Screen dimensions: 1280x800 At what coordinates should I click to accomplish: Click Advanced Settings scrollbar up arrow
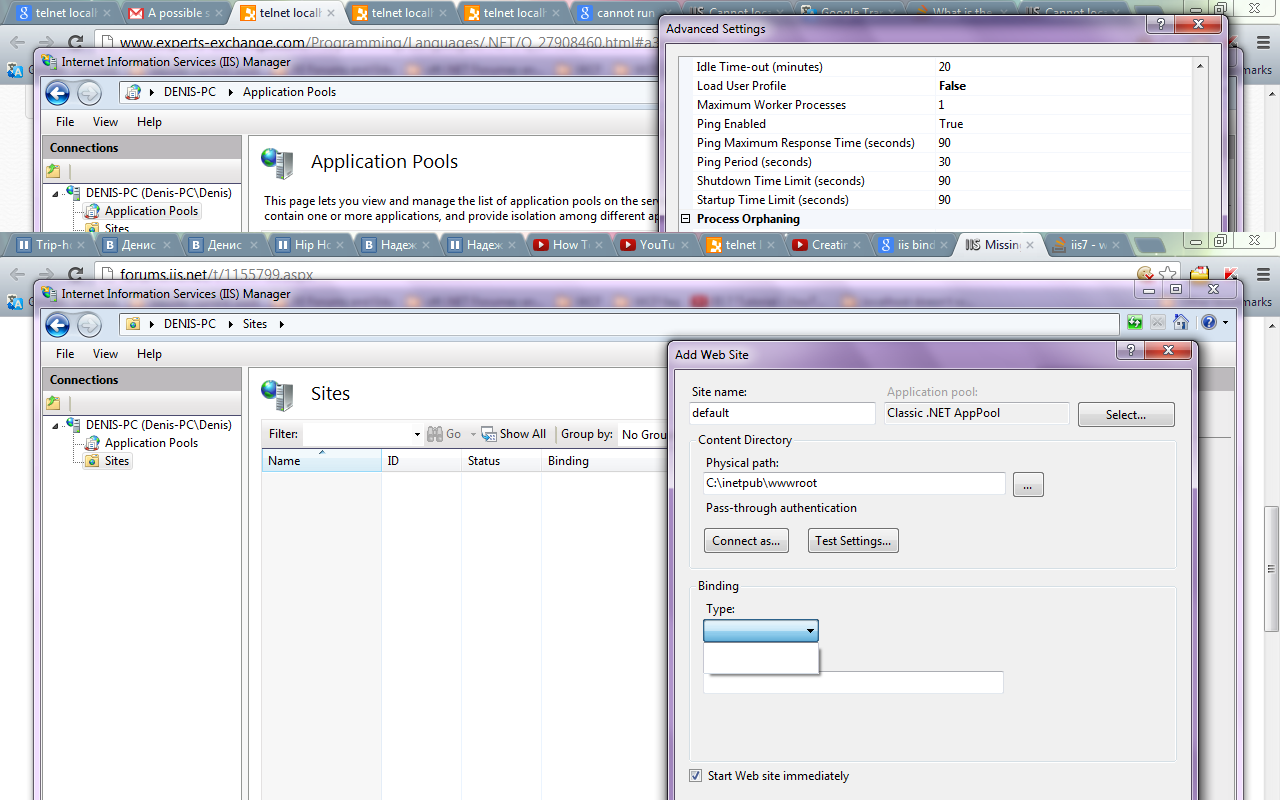point(1200,66)
